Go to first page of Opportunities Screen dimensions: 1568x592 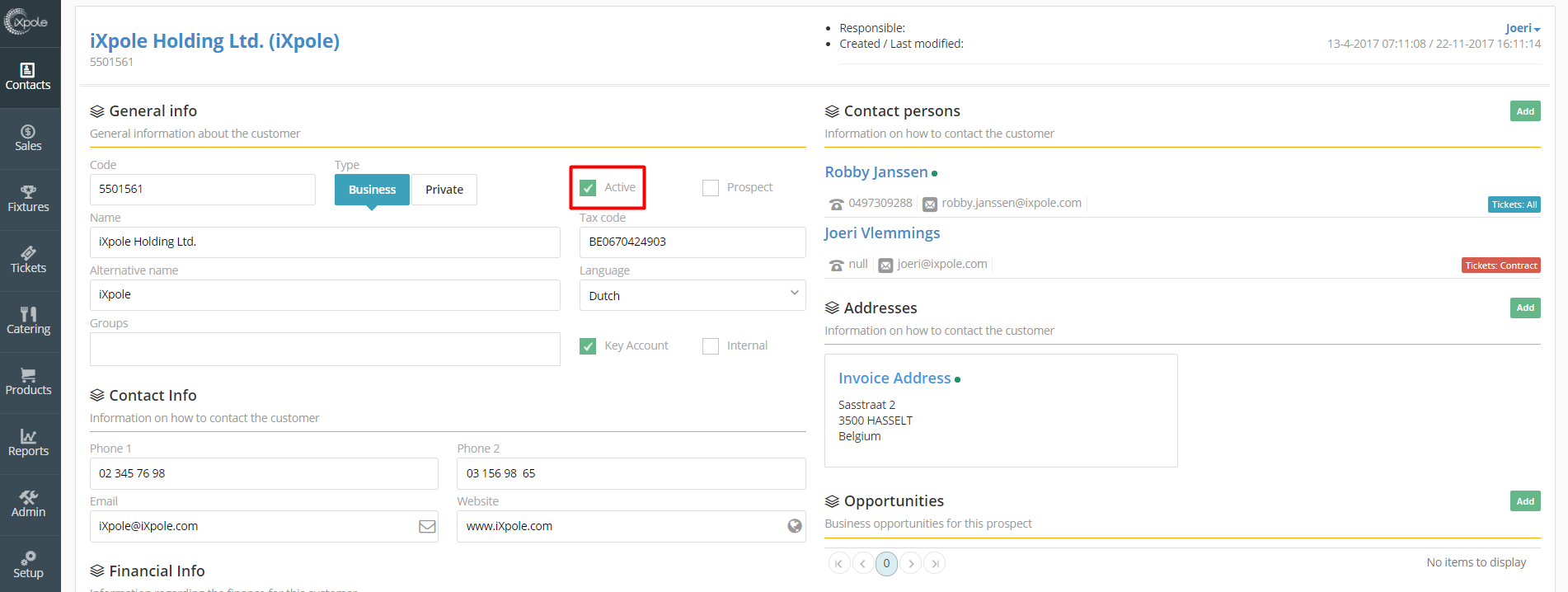coord(838,563)
